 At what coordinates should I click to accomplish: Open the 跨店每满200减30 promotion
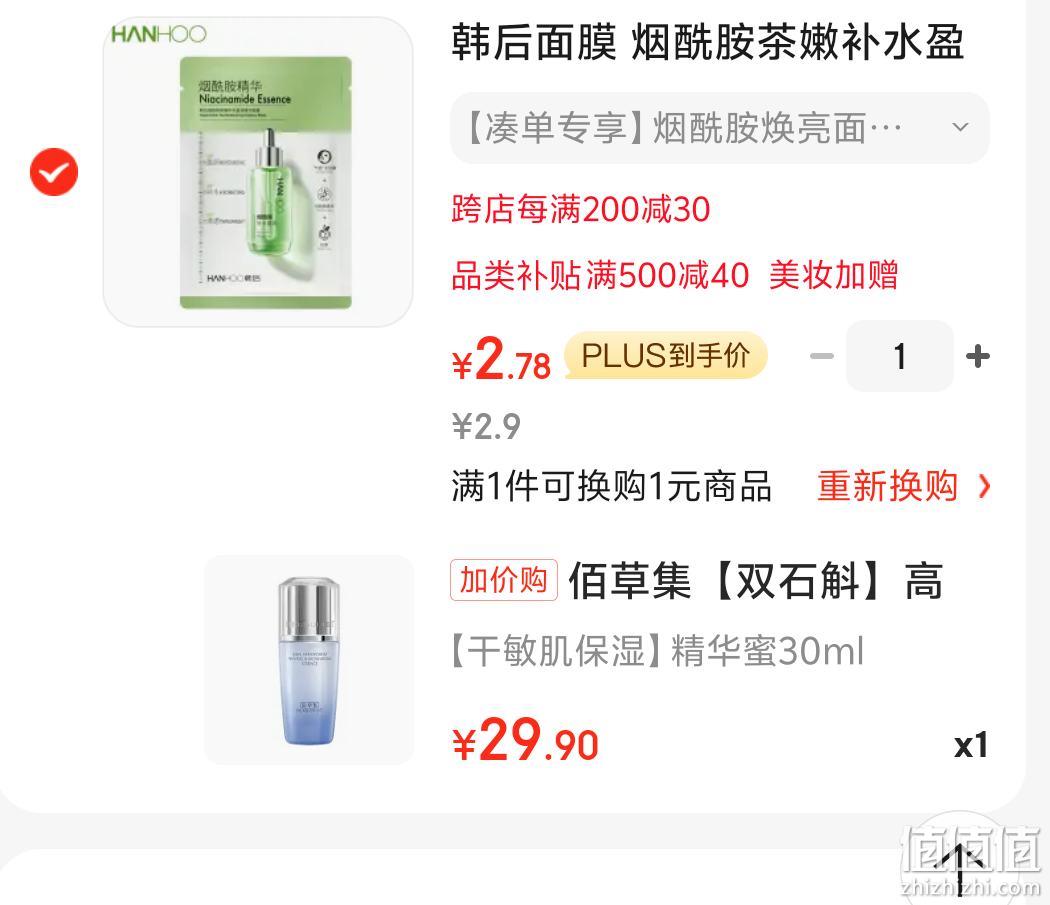click(581, 209)
